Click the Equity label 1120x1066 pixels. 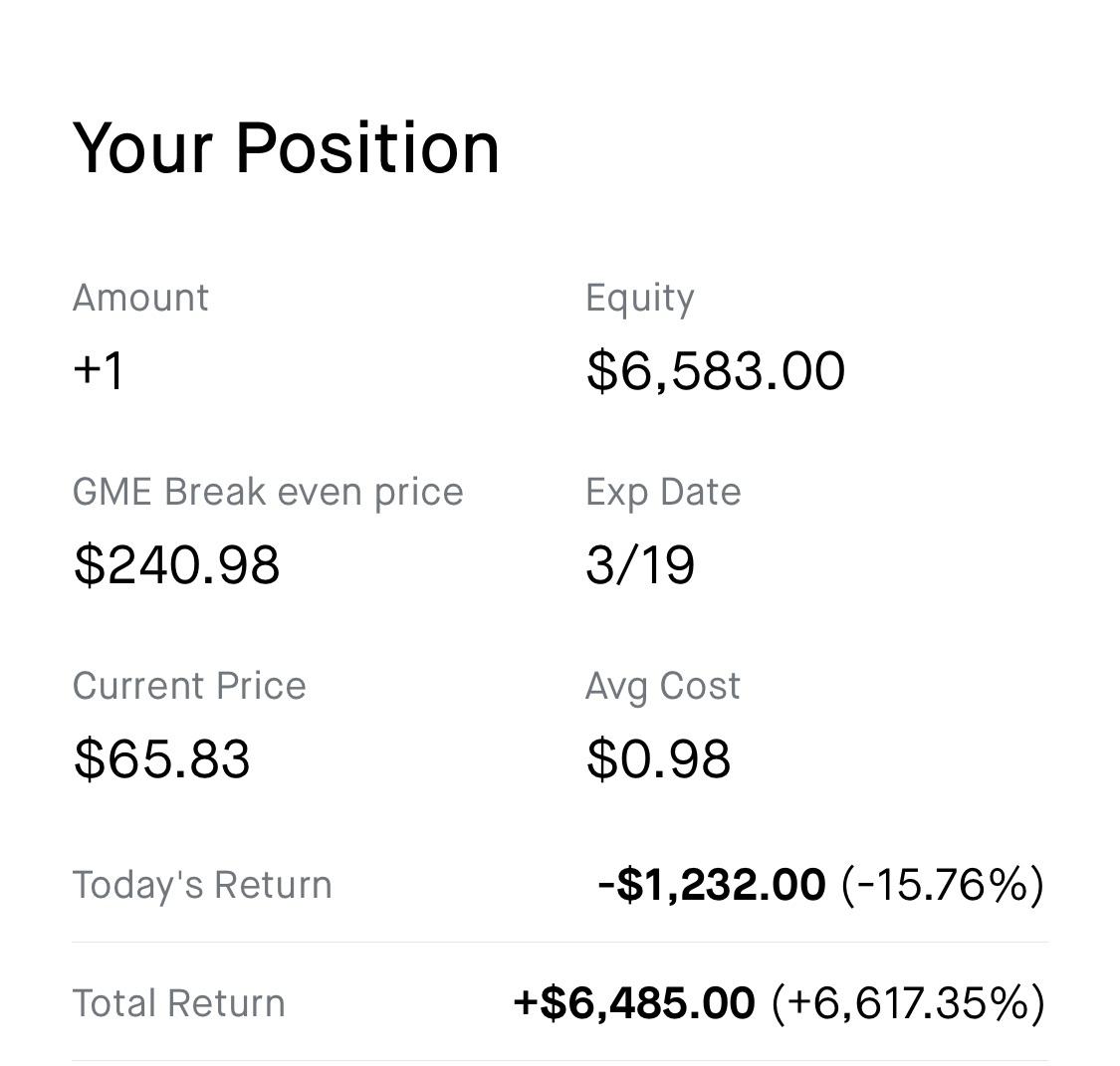point(639,296)
